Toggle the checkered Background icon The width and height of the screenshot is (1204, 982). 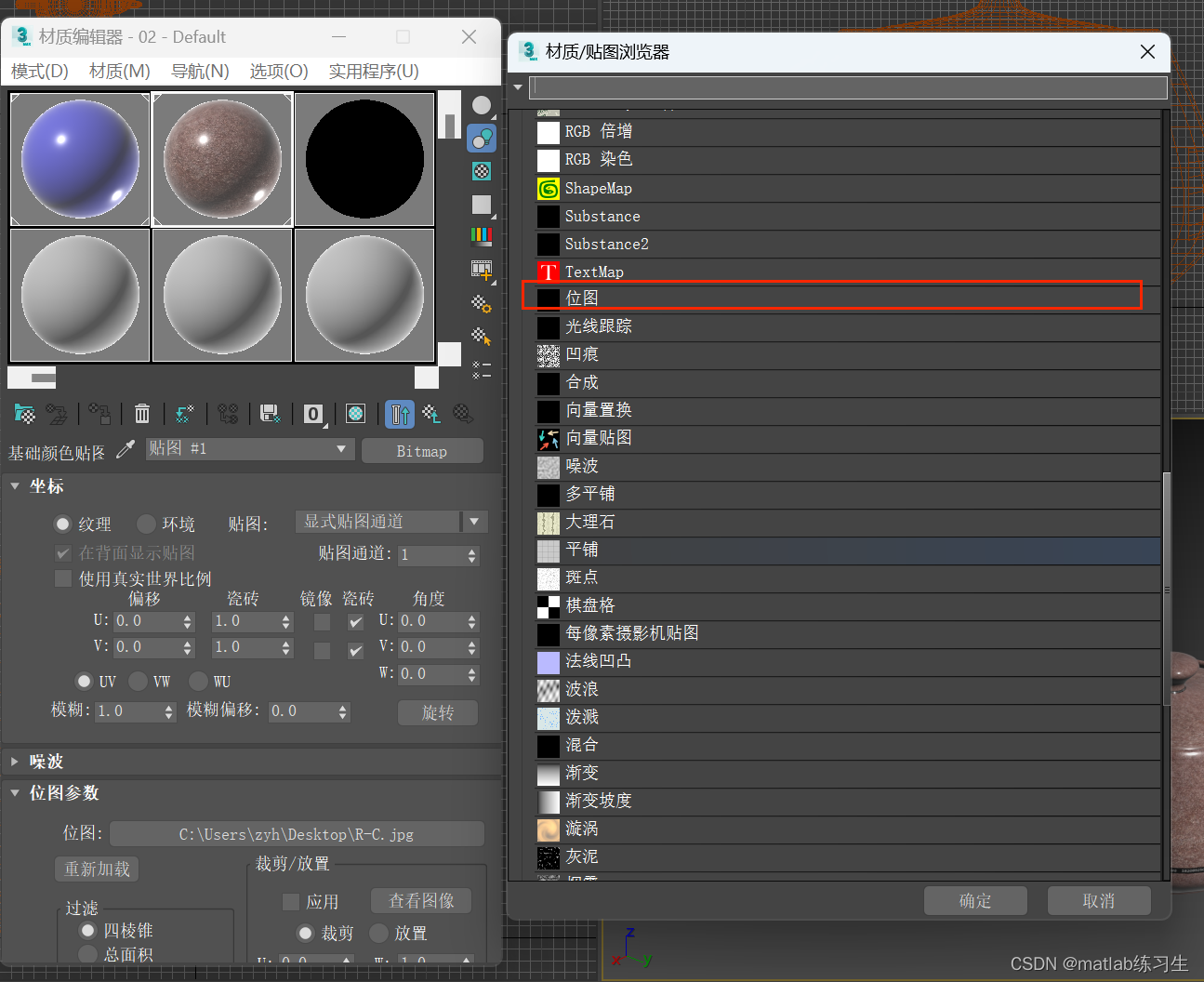coord(482,171)
